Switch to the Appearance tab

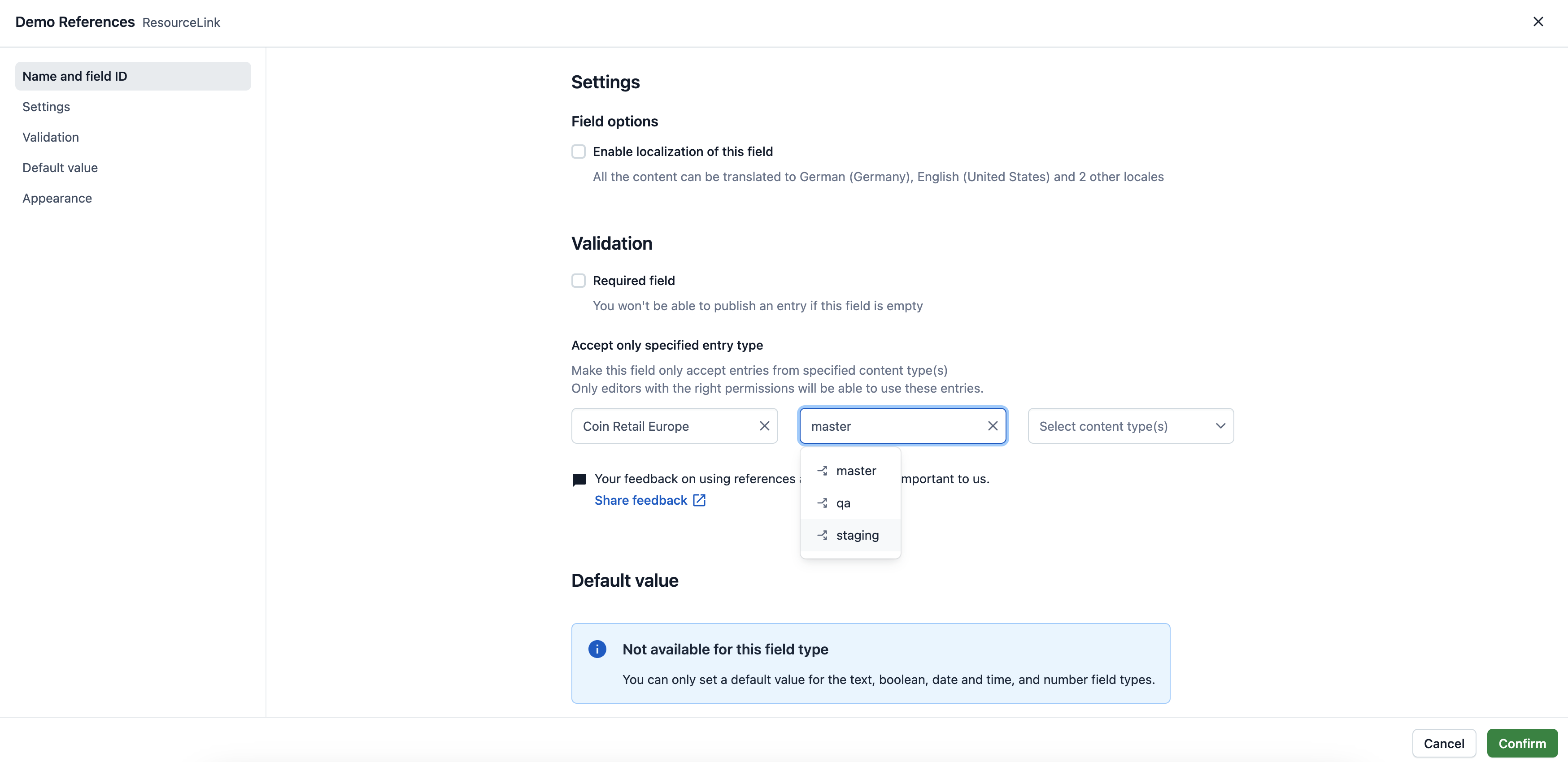[x=57, y=198]
